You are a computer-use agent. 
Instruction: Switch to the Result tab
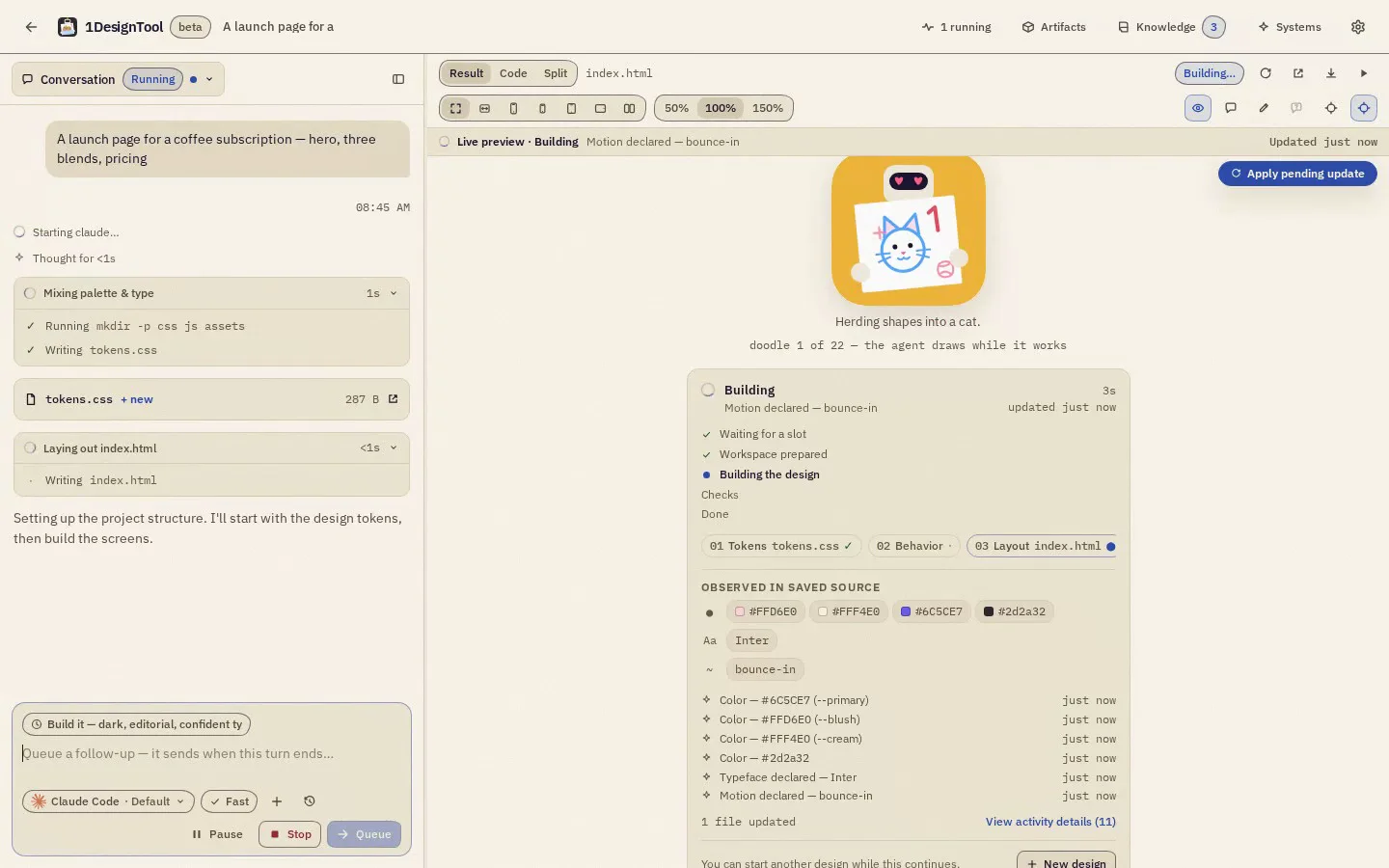[x=466, y=73]
